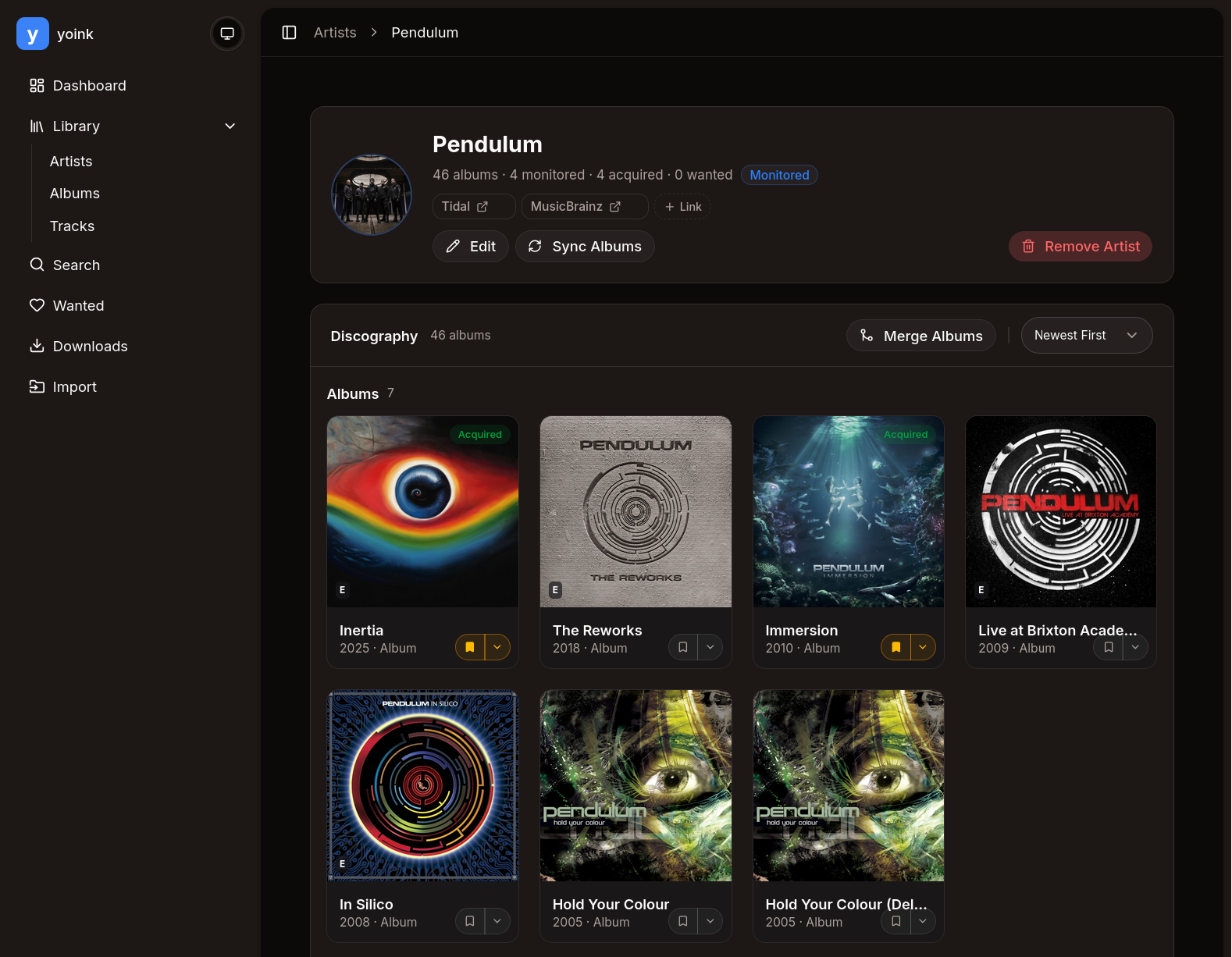Toggle bookmark for Hold Your Colour
This screenshot has width=1232, height=957.
tap(683, 921)
